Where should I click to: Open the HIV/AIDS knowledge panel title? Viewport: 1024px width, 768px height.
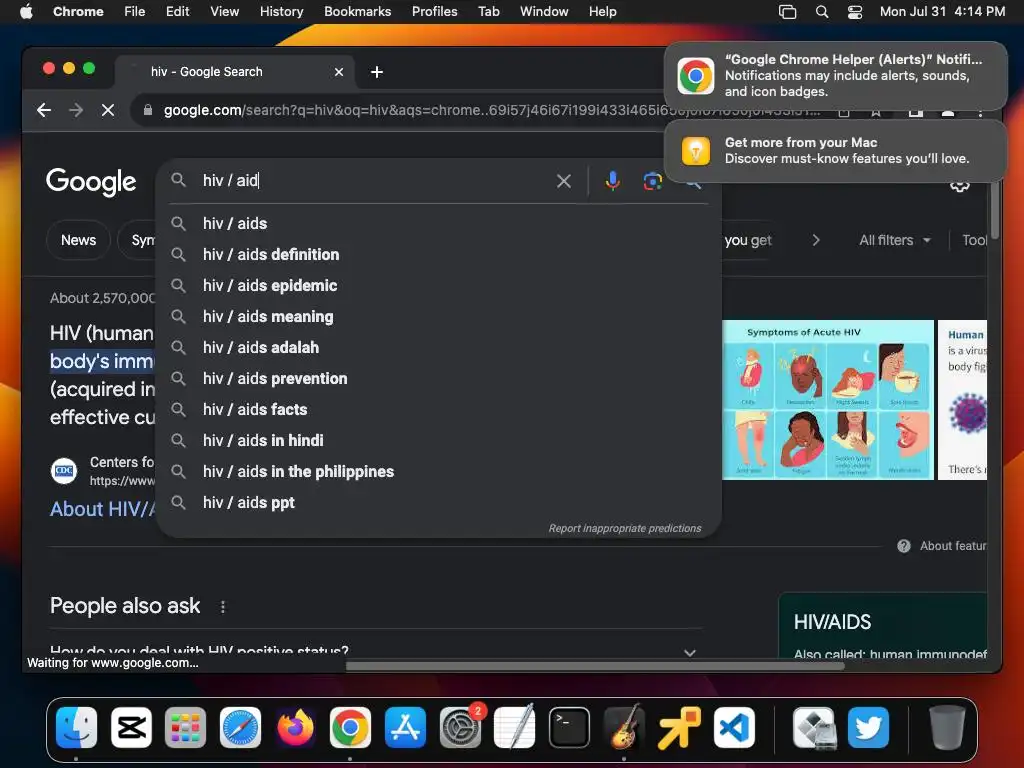point(832,622)
